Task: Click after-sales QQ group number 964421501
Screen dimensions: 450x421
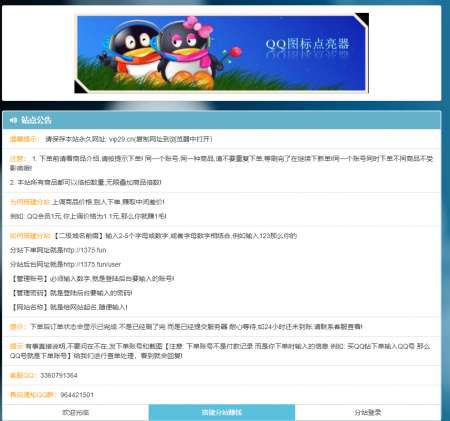Action: [77, 395]
